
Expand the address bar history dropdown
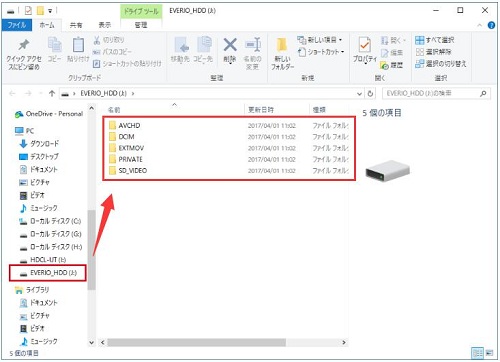click(x=359, y=94)
